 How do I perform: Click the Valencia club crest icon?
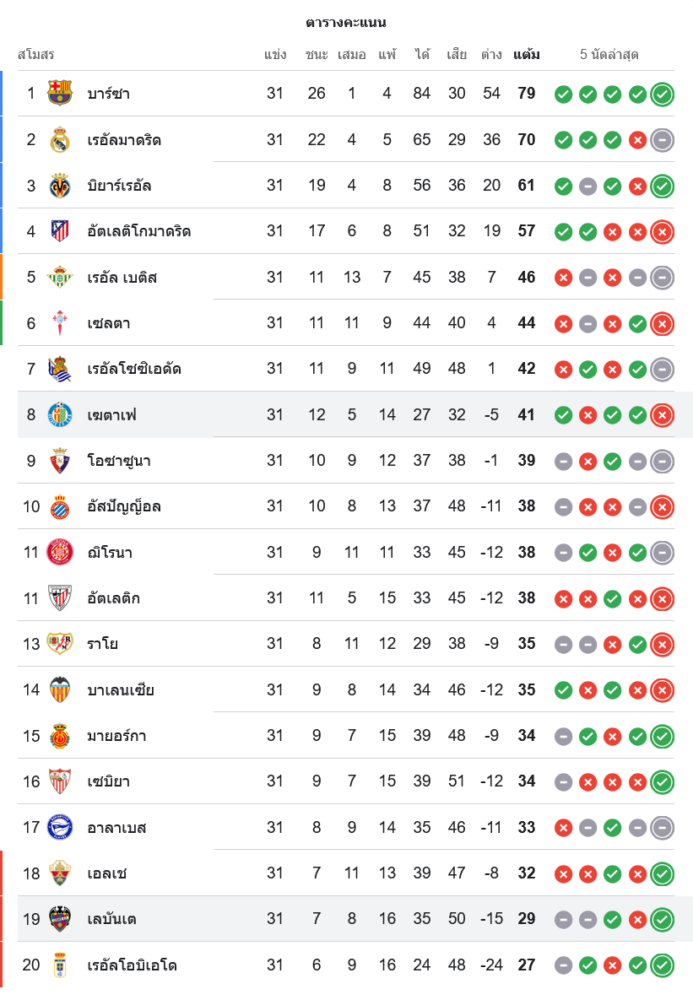[60, 690]
